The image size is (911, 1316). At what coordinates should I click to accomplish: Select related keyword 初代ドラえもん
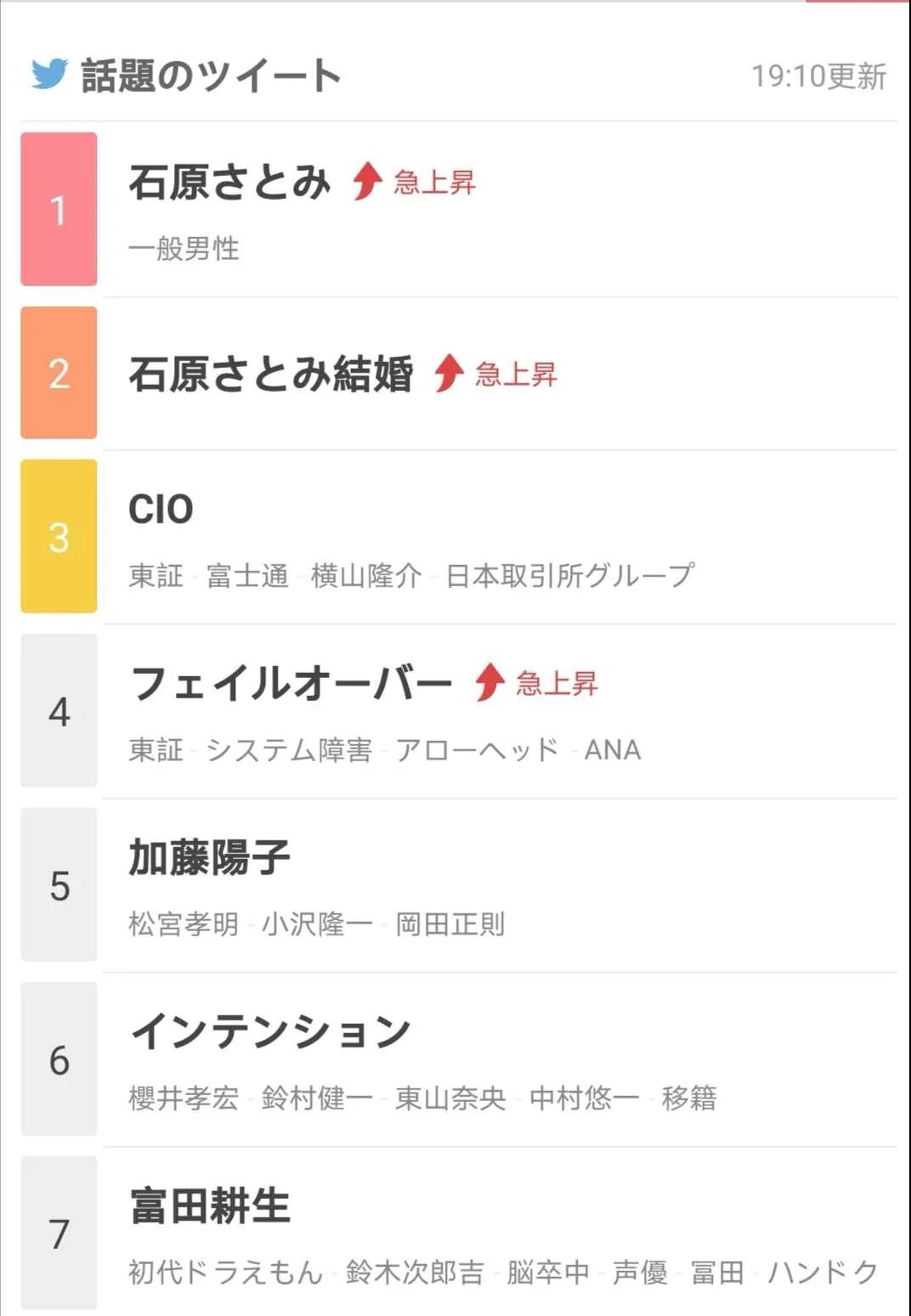pyautogui.click(x=226, y=1273)
